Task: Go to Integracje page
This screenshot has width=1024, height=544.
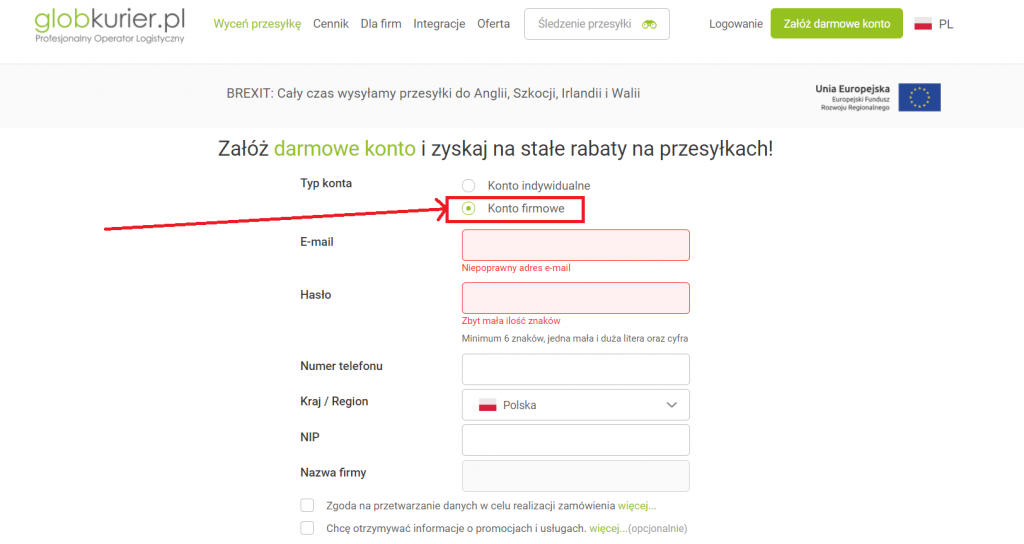Action: point(439,24)
